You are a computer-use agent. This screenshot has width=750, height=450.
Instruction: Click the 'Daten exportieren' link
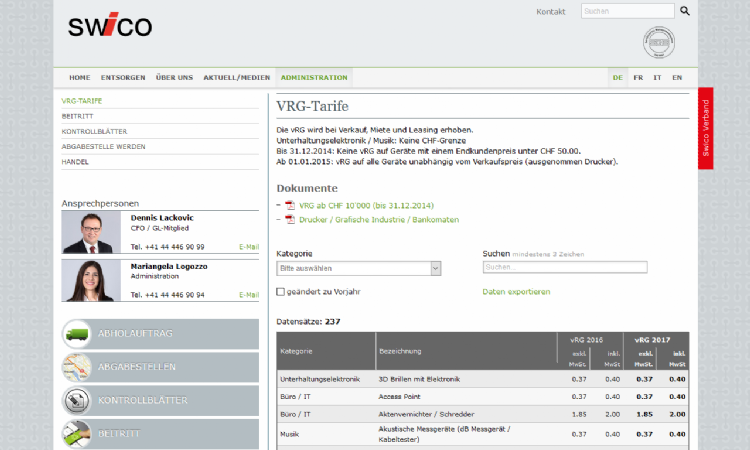516,292
